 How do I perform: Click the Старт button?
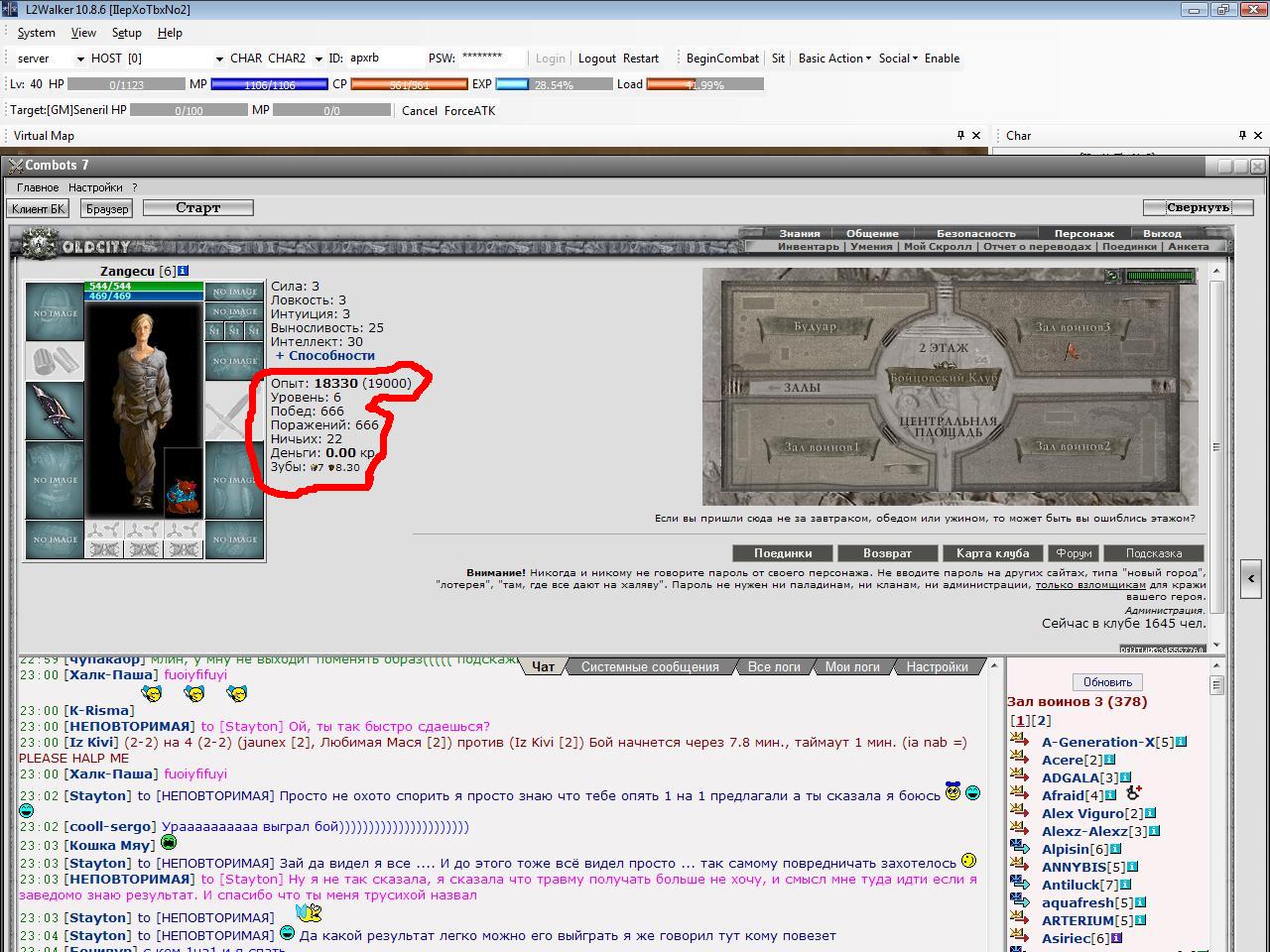tap(198, 207)
